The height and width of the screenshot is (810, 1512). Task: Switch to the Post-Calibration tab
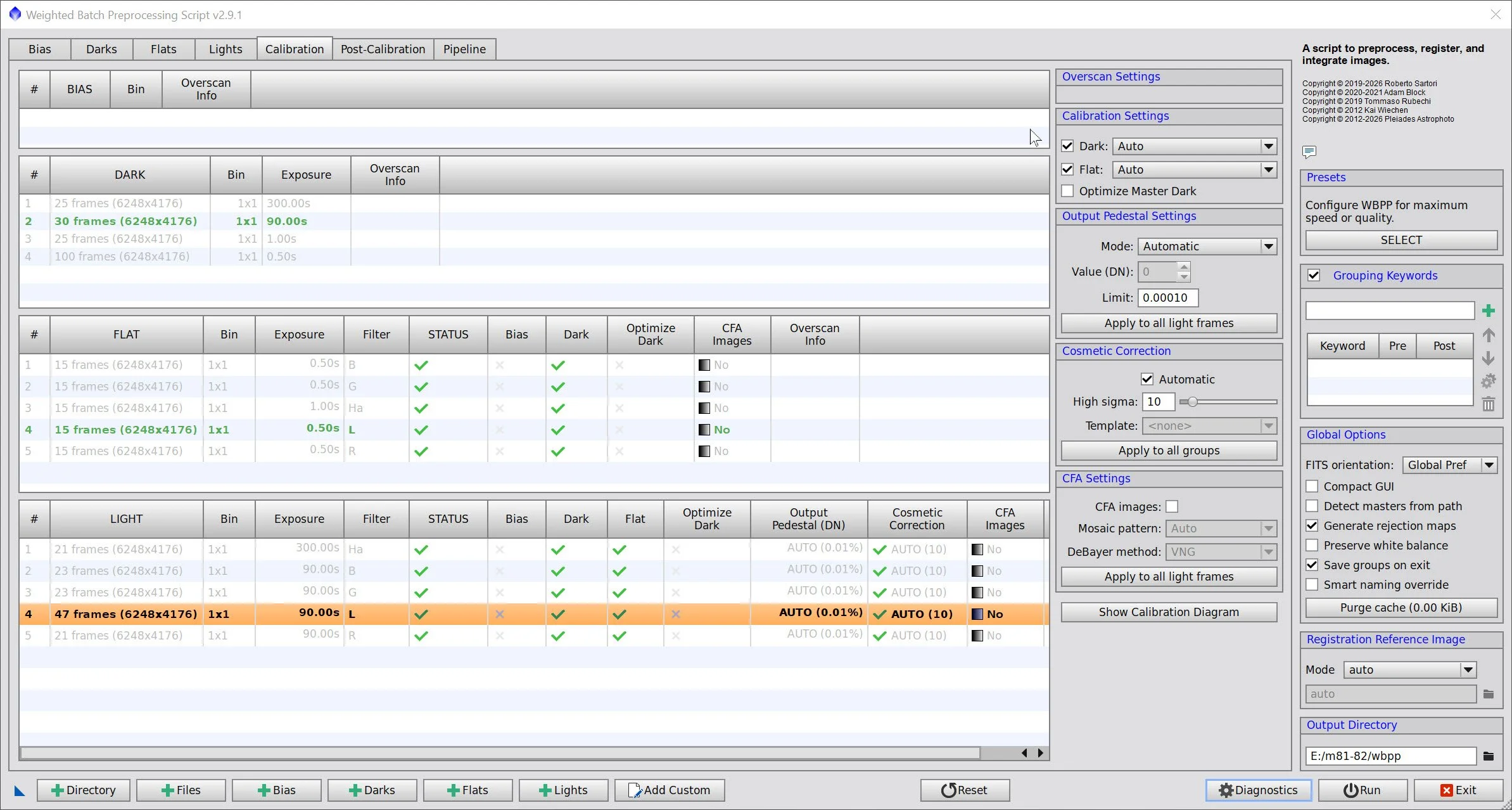pyautogui.click(x=383, y=49)
